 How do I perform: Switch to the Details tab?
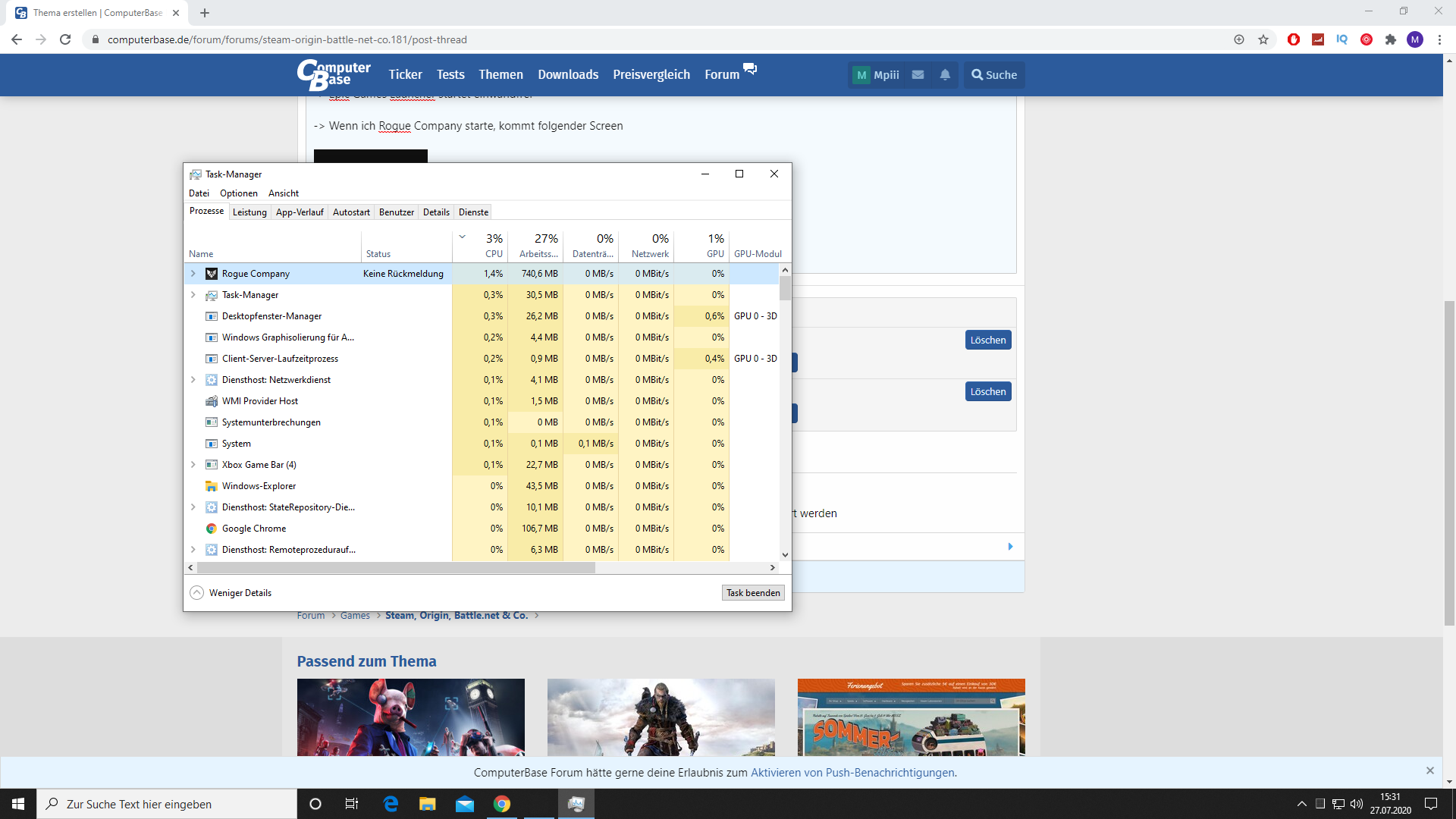coord(436,212)
